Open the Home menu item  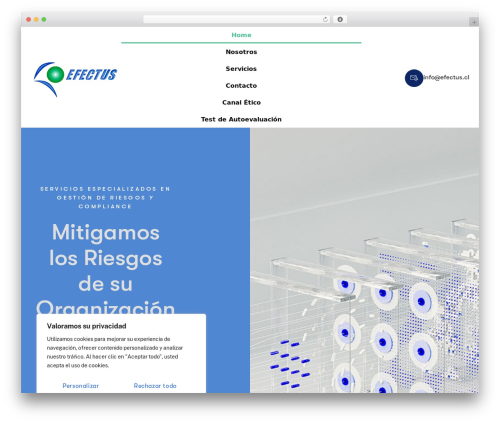(x=241, y=35)
